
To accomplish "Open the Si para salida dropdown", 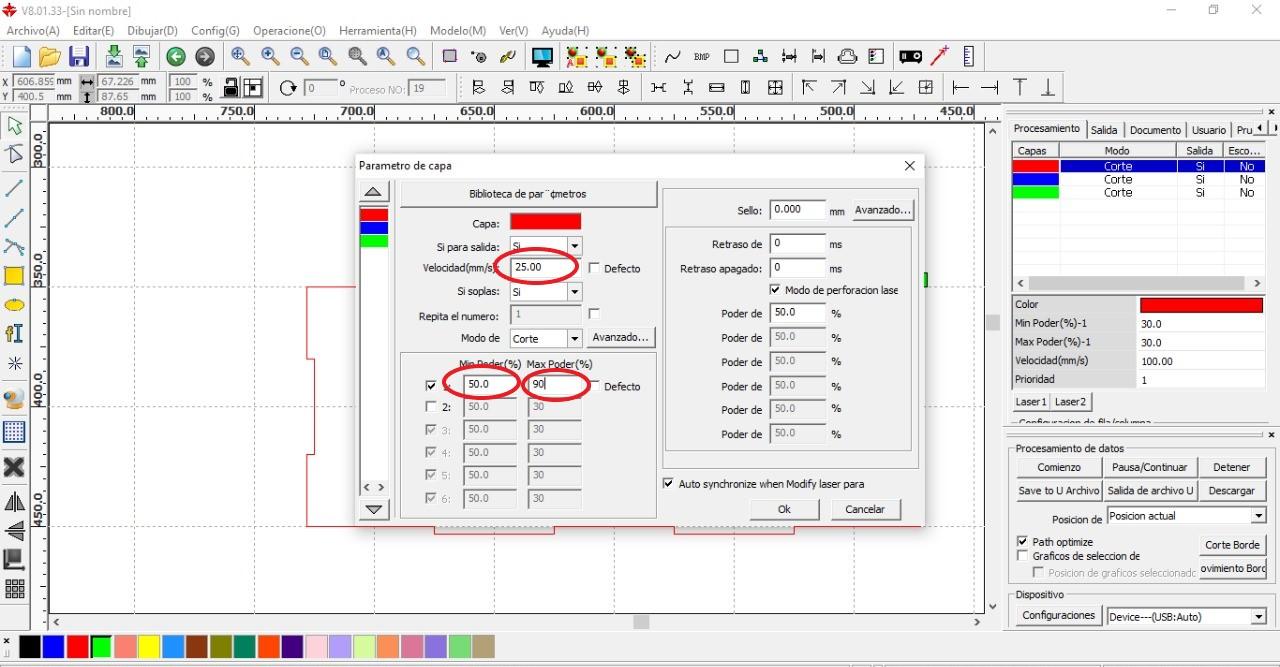I will tap(574, 246).
